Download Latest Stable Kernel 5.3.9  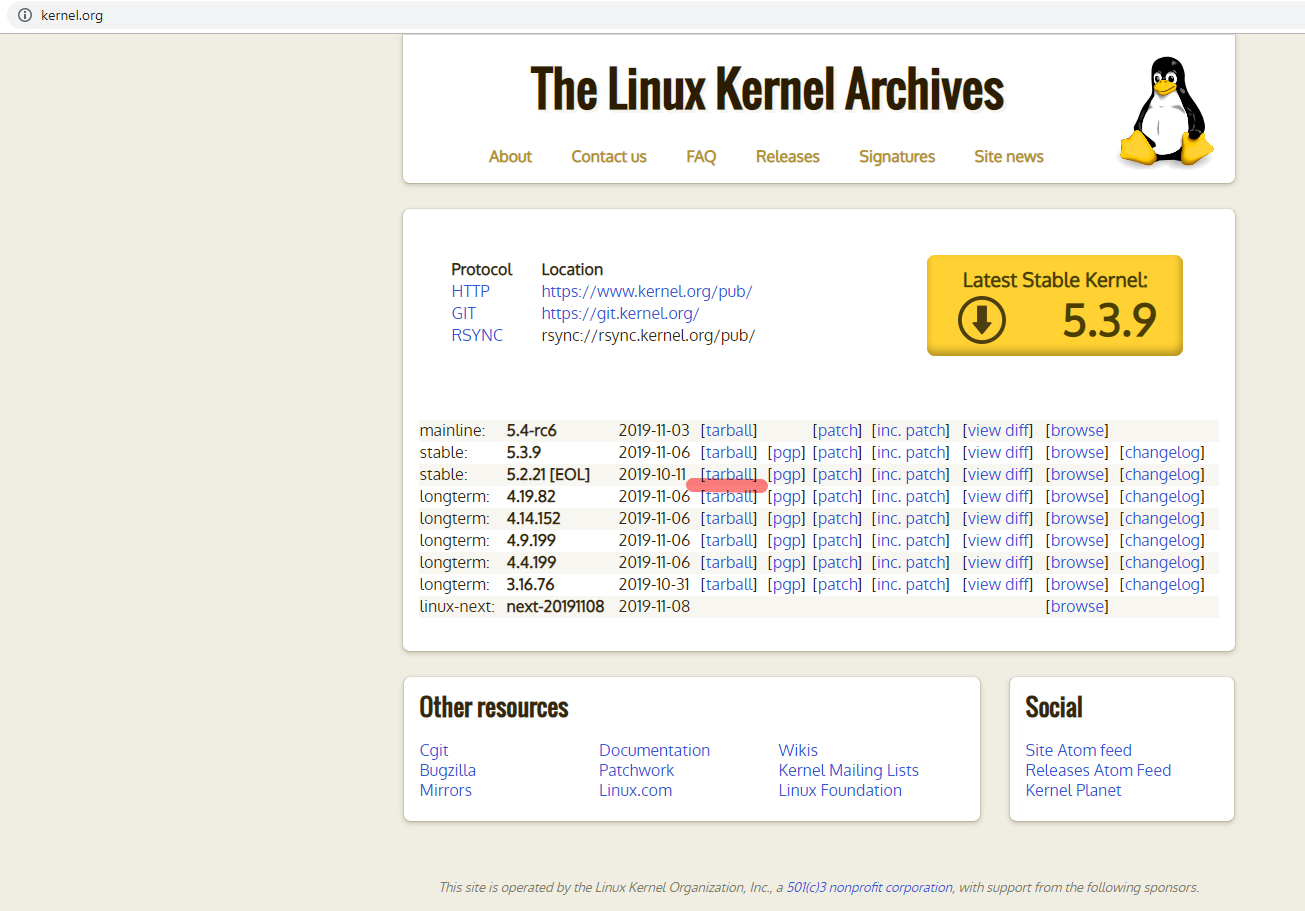[x=1055, y=305]
